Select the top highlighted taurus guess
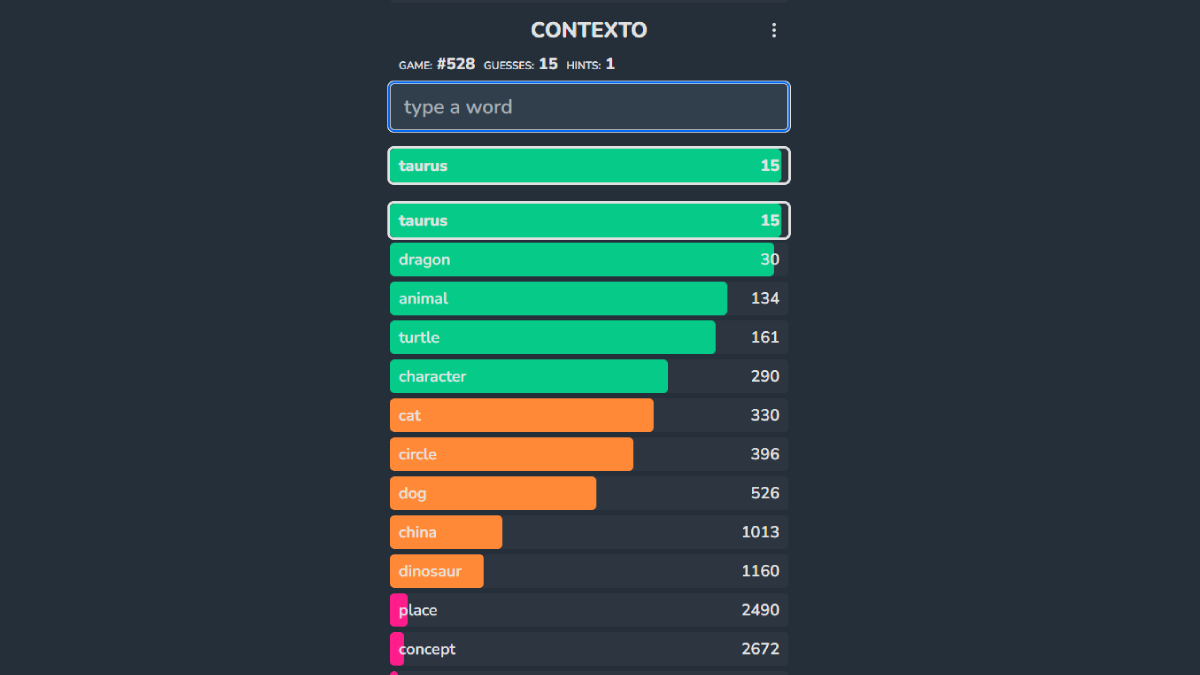The height and width of the screenshot is (675, 1200). (589, 166)
